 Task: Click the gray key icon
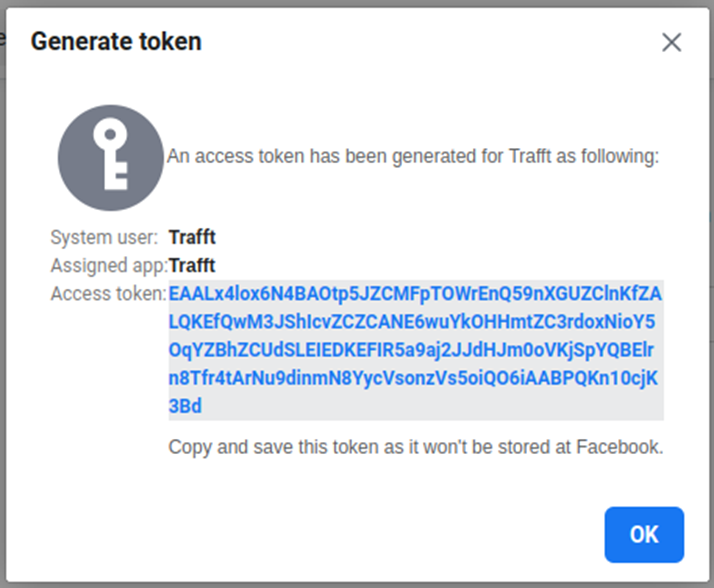coord(110,157)
